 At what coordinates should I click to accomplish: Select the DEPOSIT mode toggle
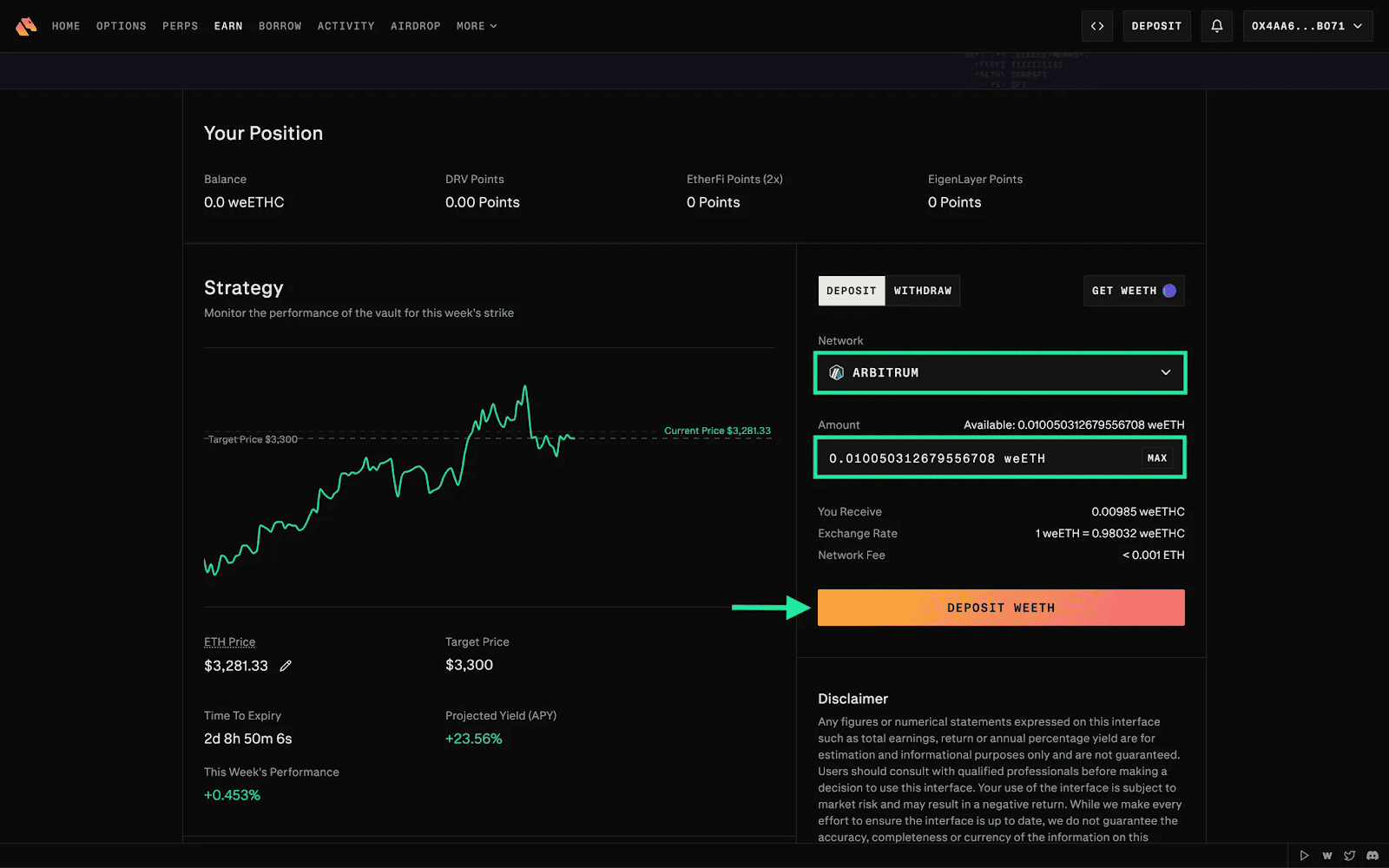(851, 290)
